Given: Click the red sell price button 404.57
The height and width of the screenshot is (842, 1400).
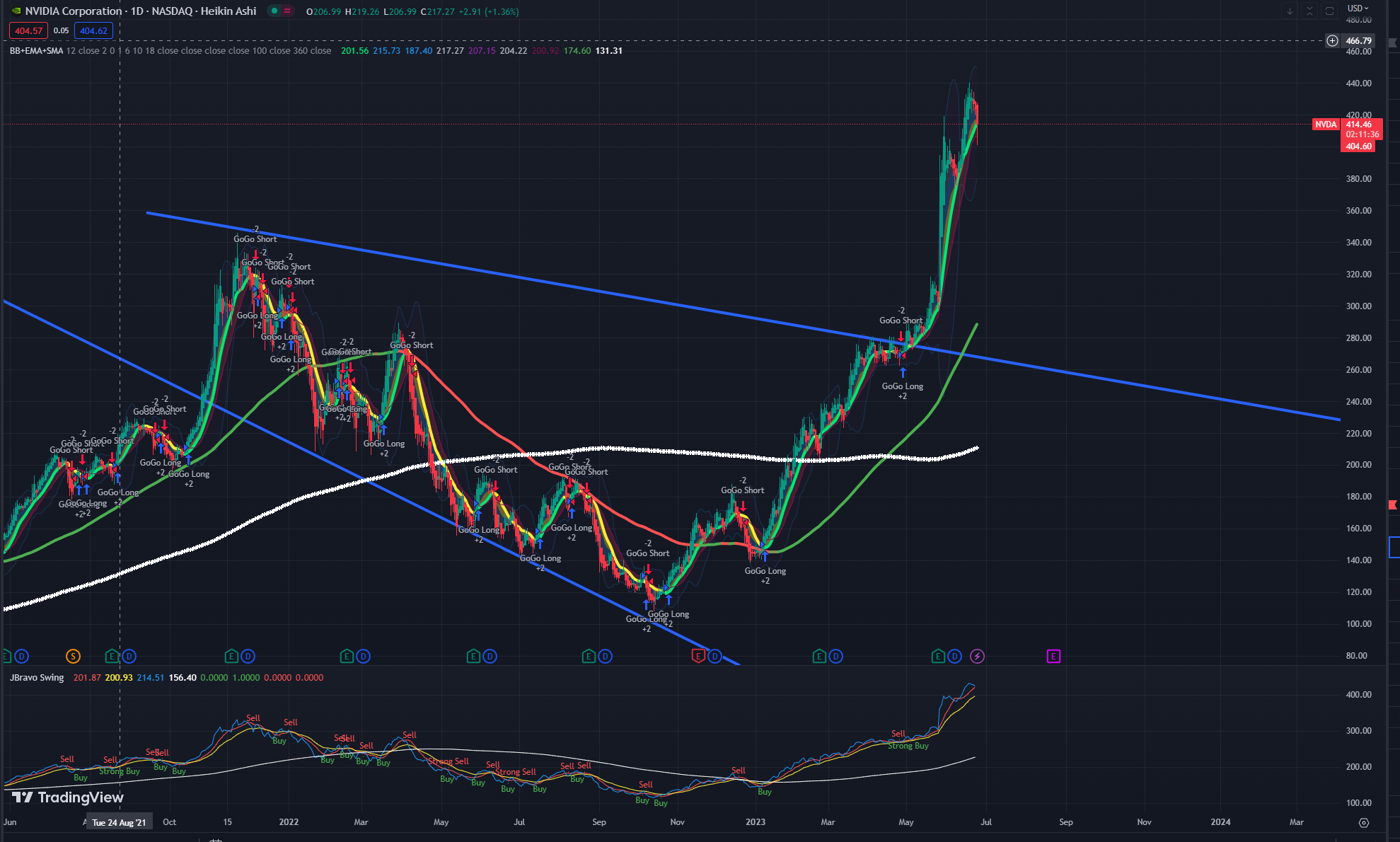Looking at the screenshot, I should (28, 30).
